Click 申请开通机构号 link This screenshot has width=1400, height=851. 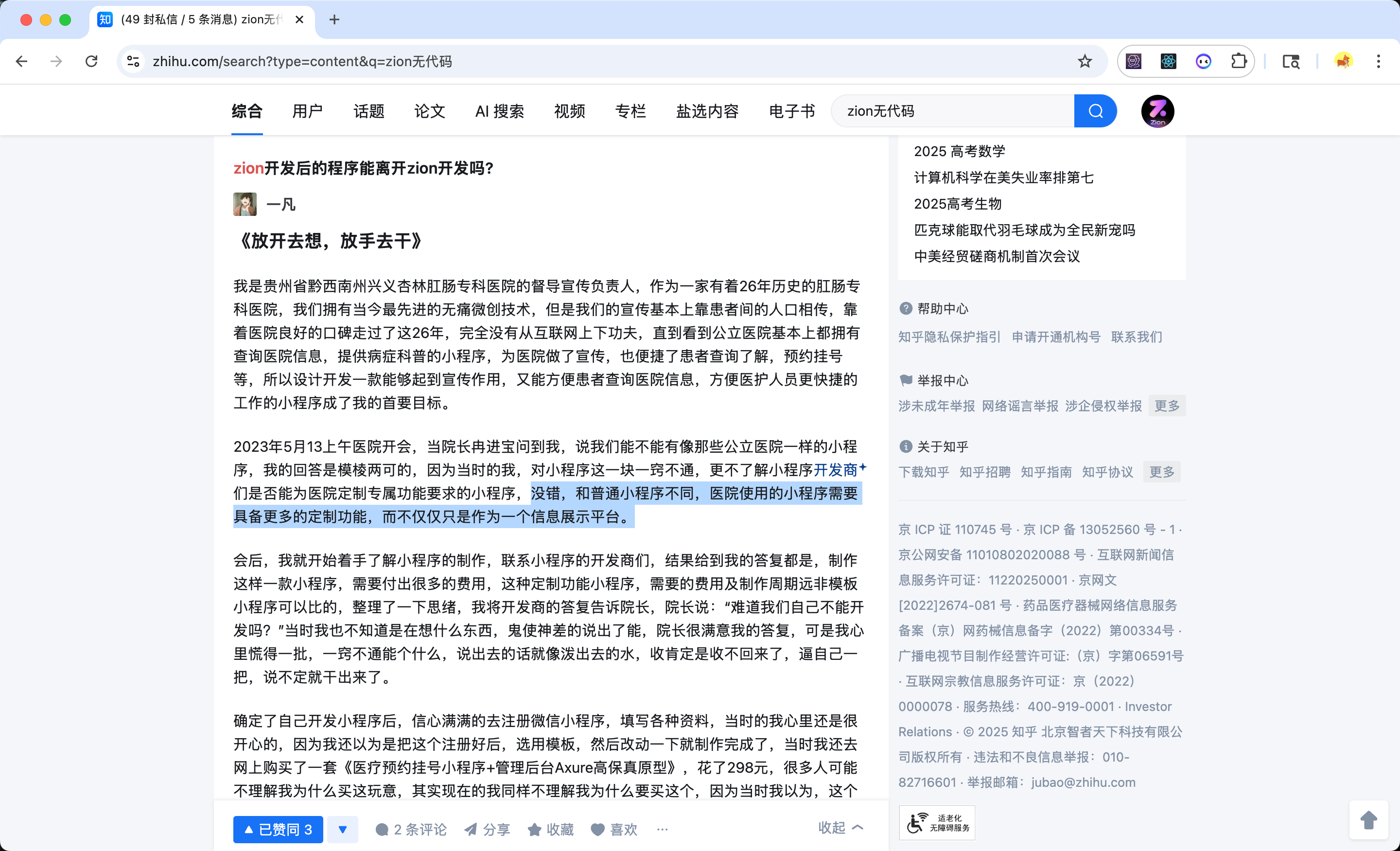(x=1056, y=337)
